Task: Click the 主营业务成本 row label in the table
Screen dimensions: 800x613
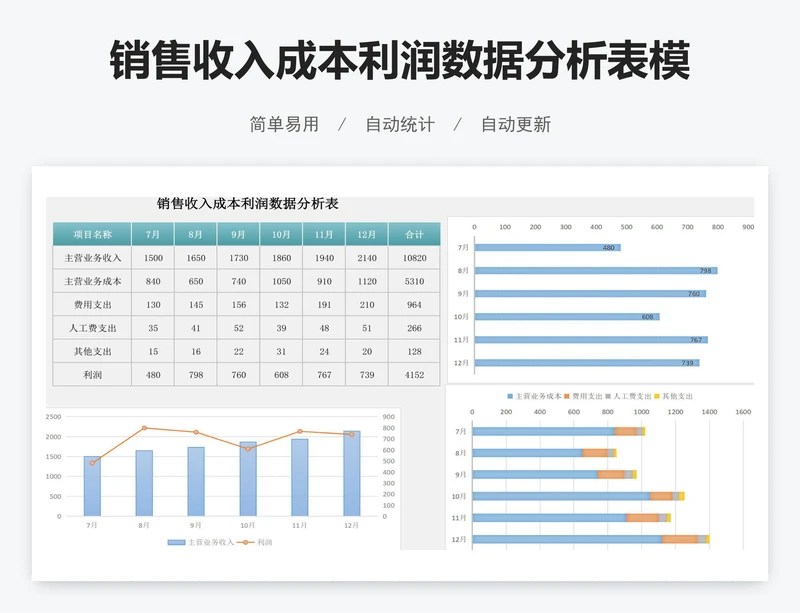Action: (x=92, y=281)
